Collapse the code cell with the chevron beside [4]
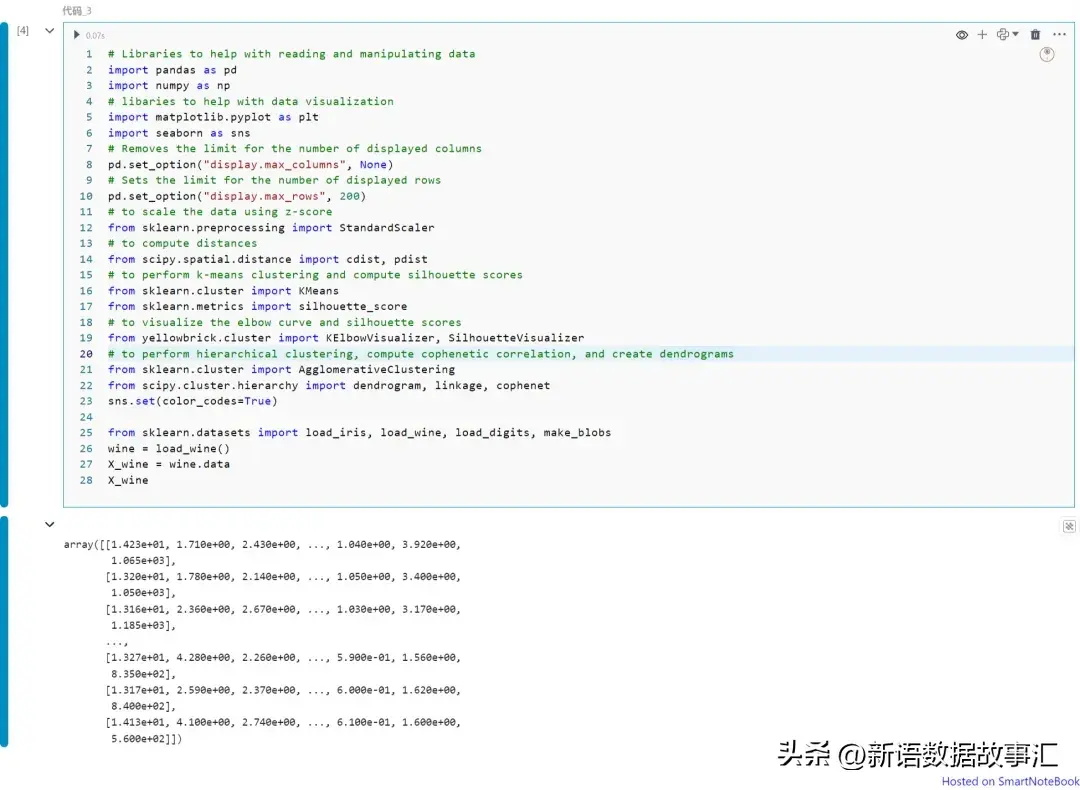This screenshot has width=1080, height=790. 50,30
